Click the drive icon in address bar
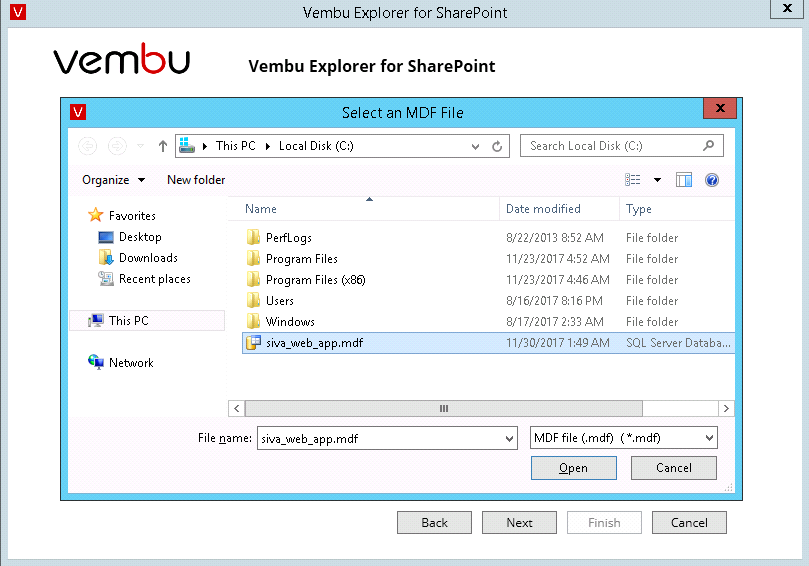809x566 pixels. point(187,146)
